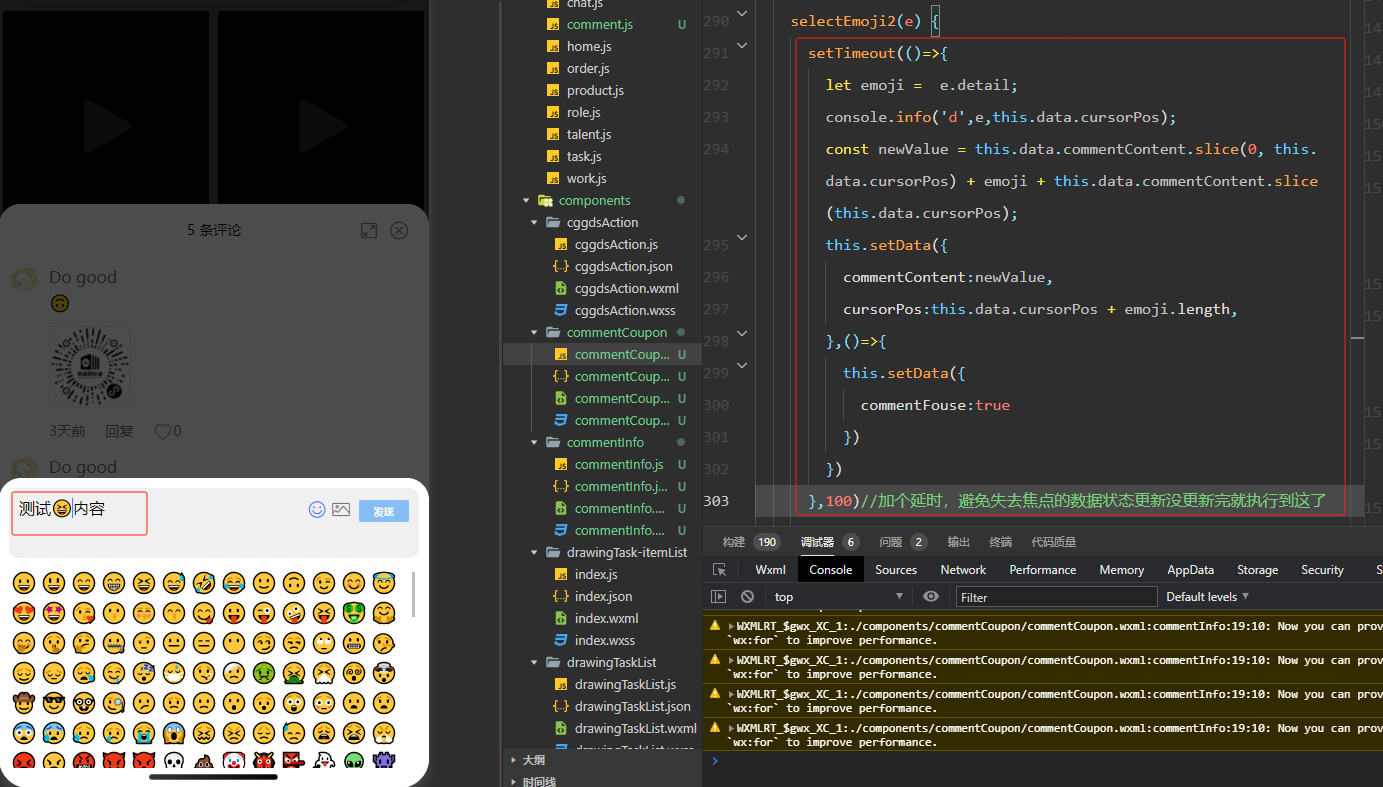Switch to the 问题 problems tab
Image resolution: width=1383 pixels, height=787 pixels.
coord(903,542)
